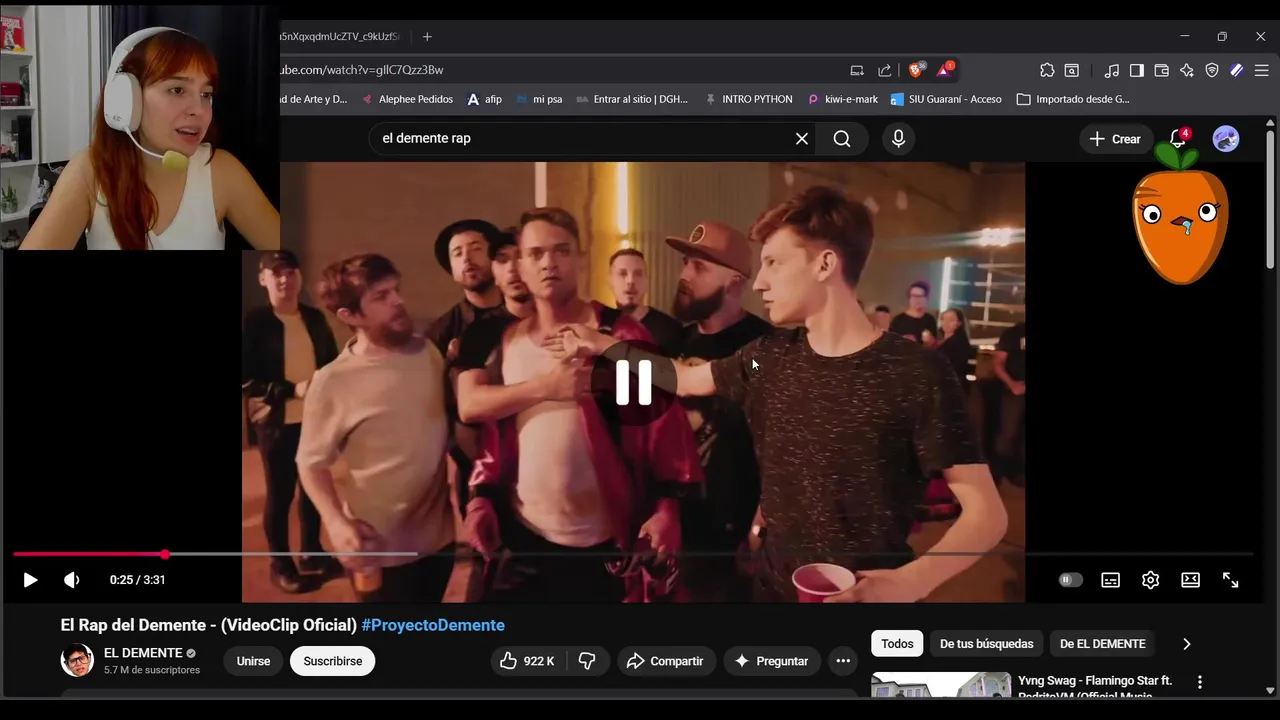The height and width of the screenshot is (720, 1280).
Task: Clear the search text with the X
Action: (x=801, y=139)
